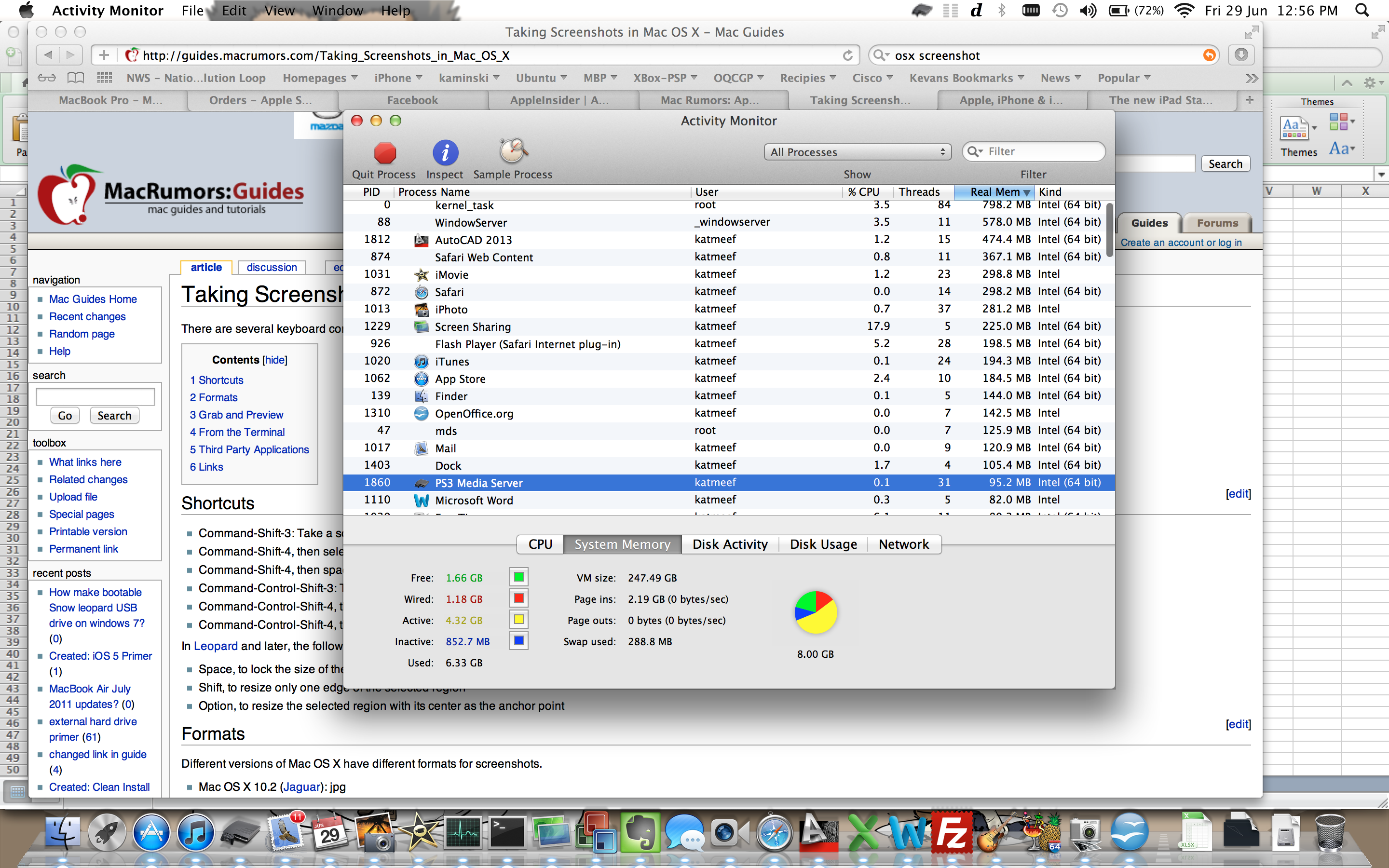Open the Safari Show All Bookmarks book icon
This screenshot has height=868, width=1389.
click(76, 78)
